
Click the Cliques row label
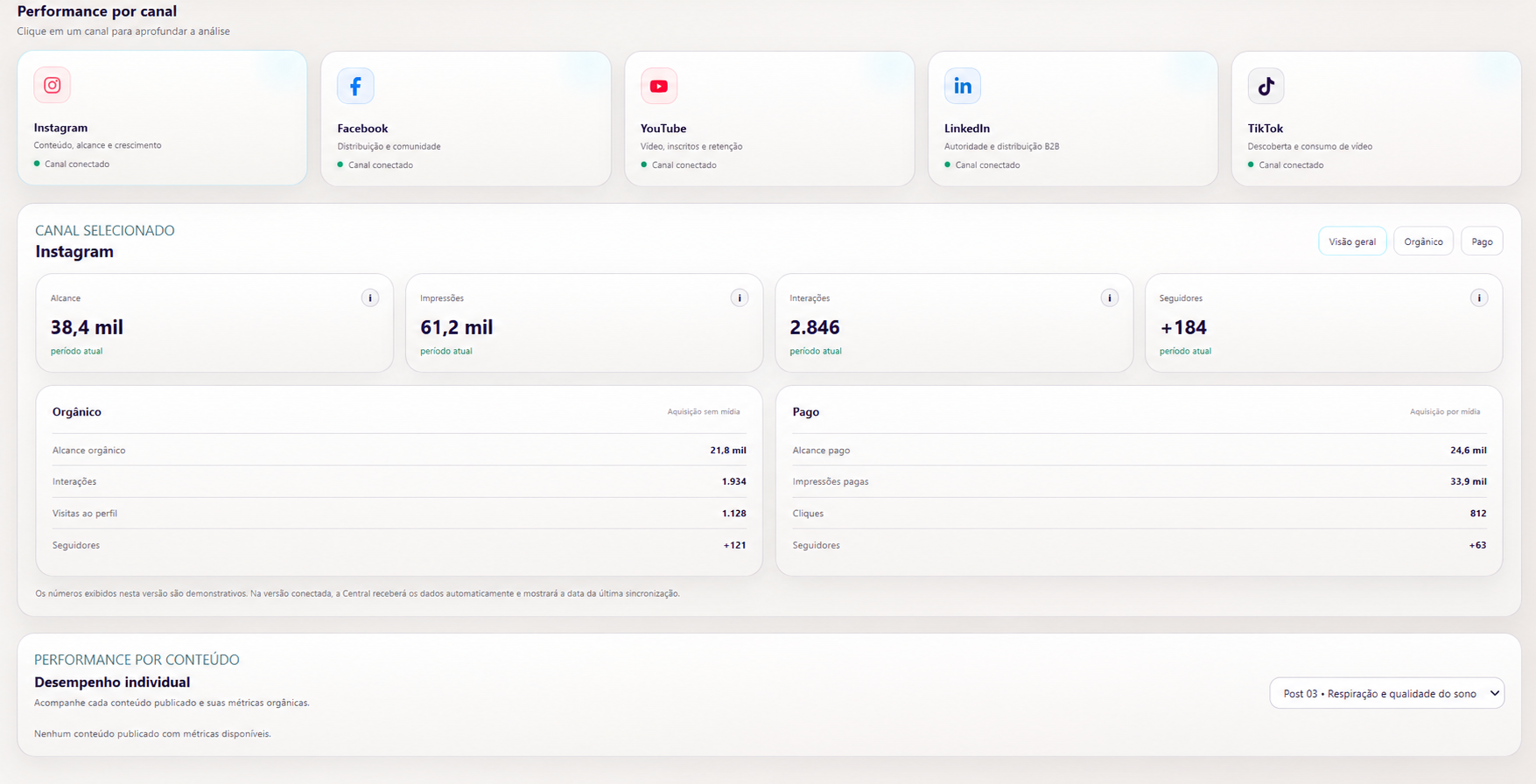808,514
